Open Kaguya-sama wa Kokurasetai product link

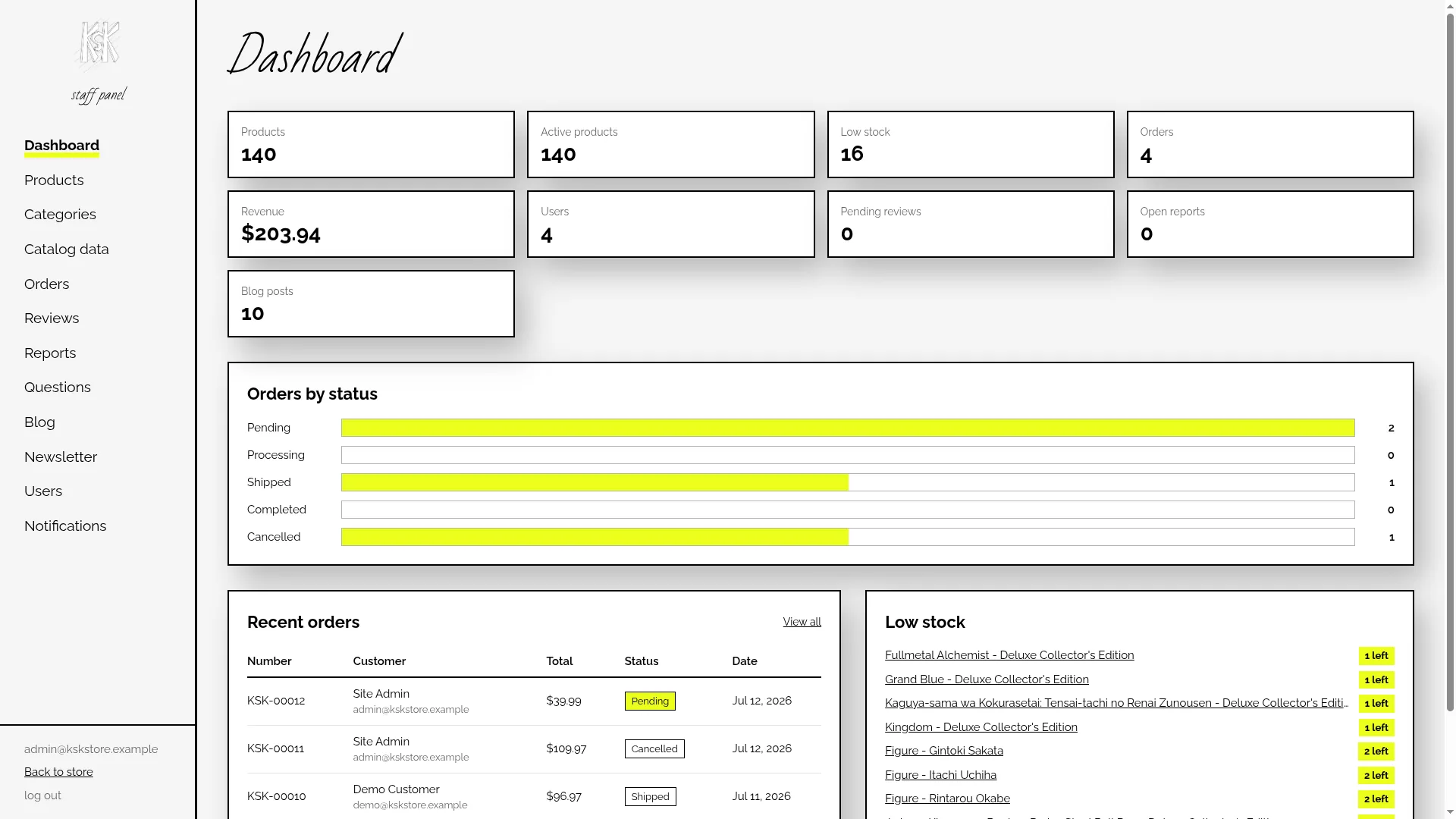tap(1116, 703)
